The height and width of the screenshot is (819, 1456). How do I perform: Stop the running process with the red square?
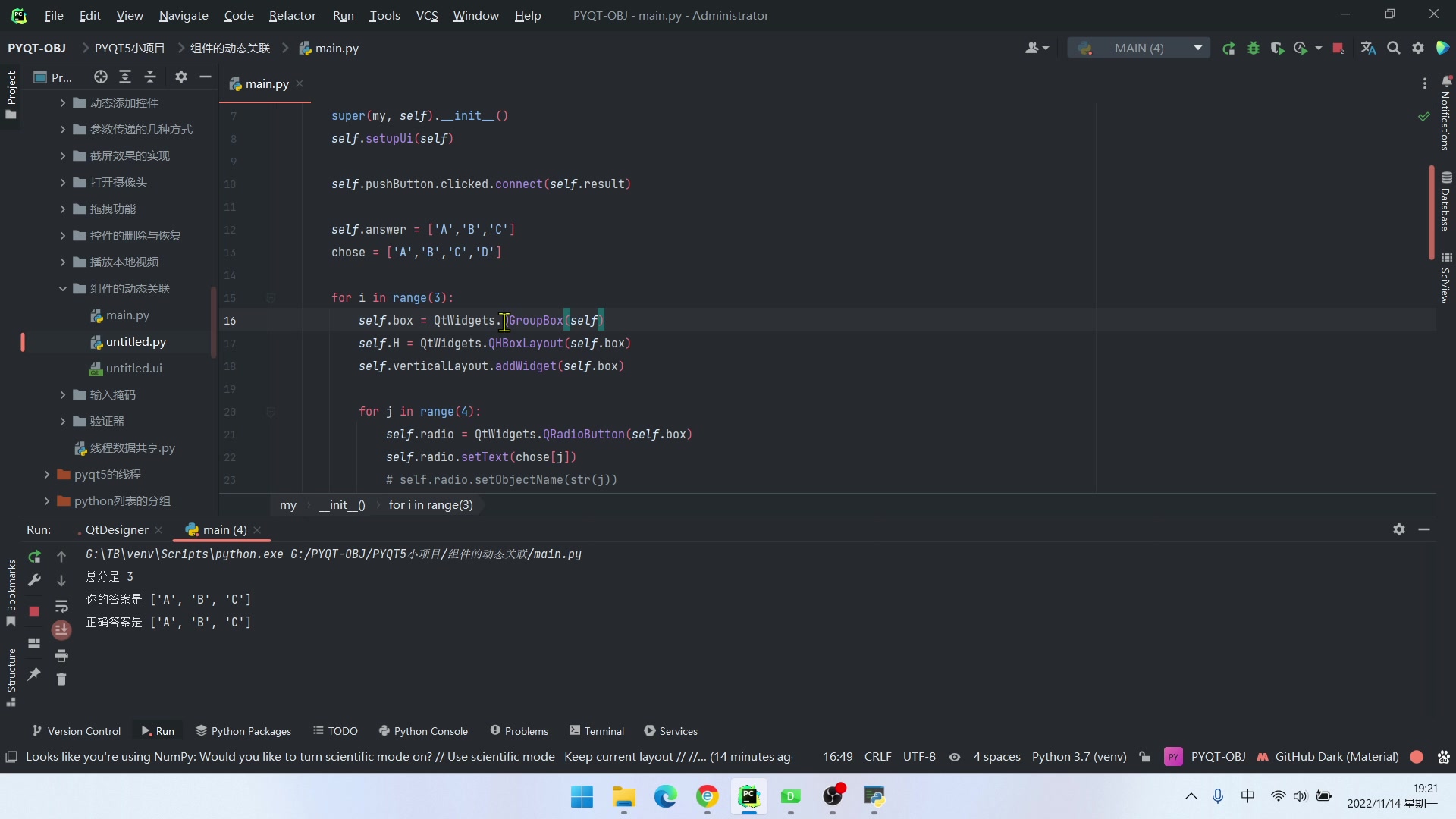pyautogui.click(x=35, y=611)
